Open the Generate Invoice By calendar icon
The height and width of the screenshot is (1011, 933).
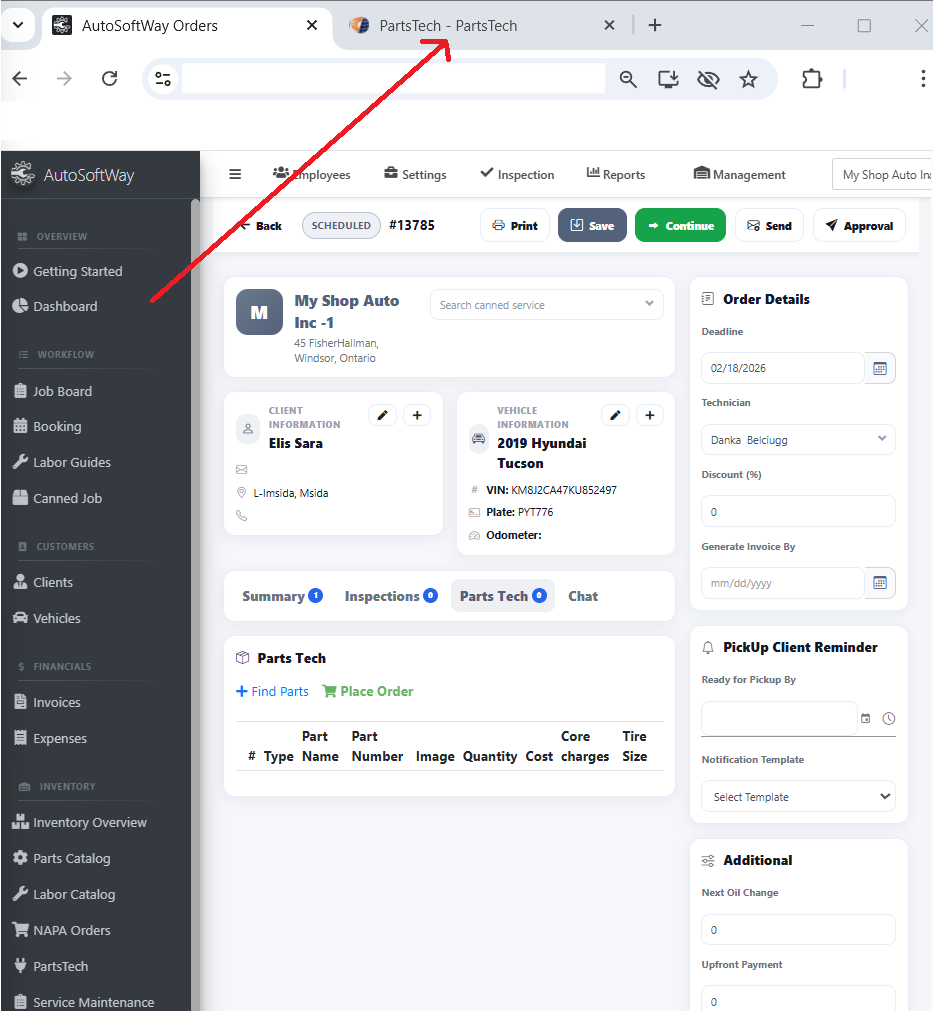[x=880, y=583]
